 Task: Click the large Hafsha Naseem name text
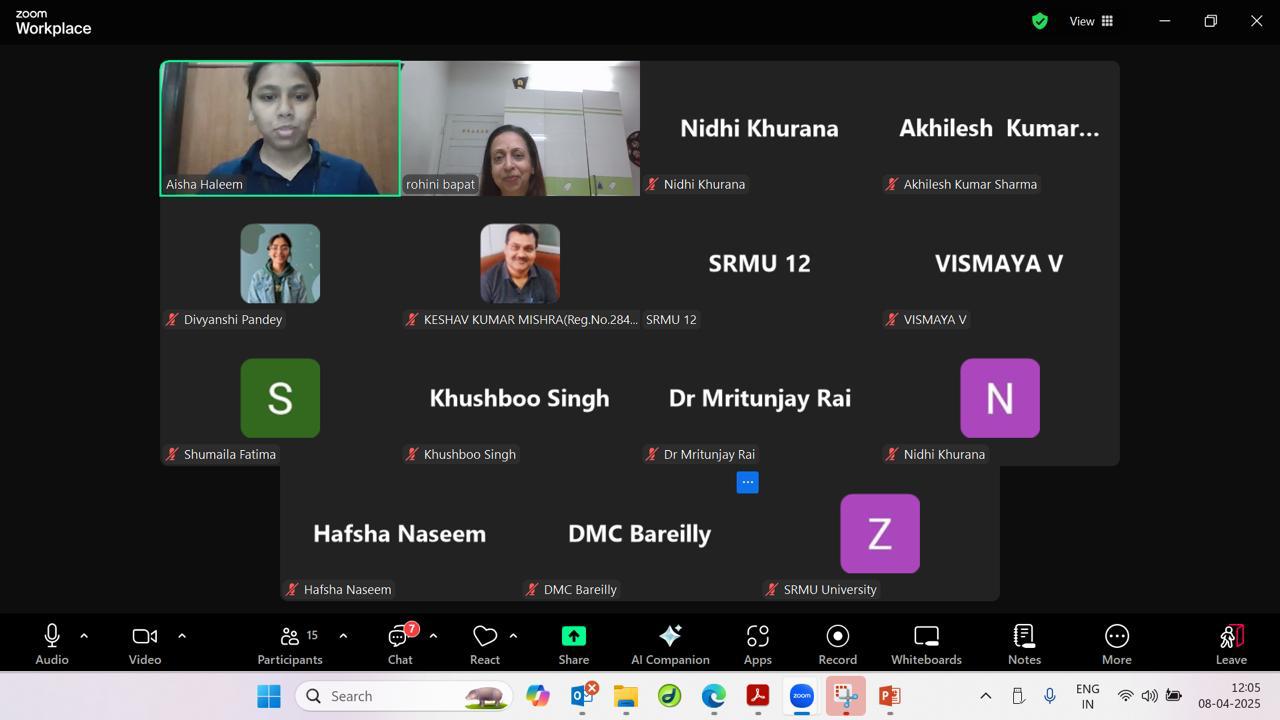399,533
